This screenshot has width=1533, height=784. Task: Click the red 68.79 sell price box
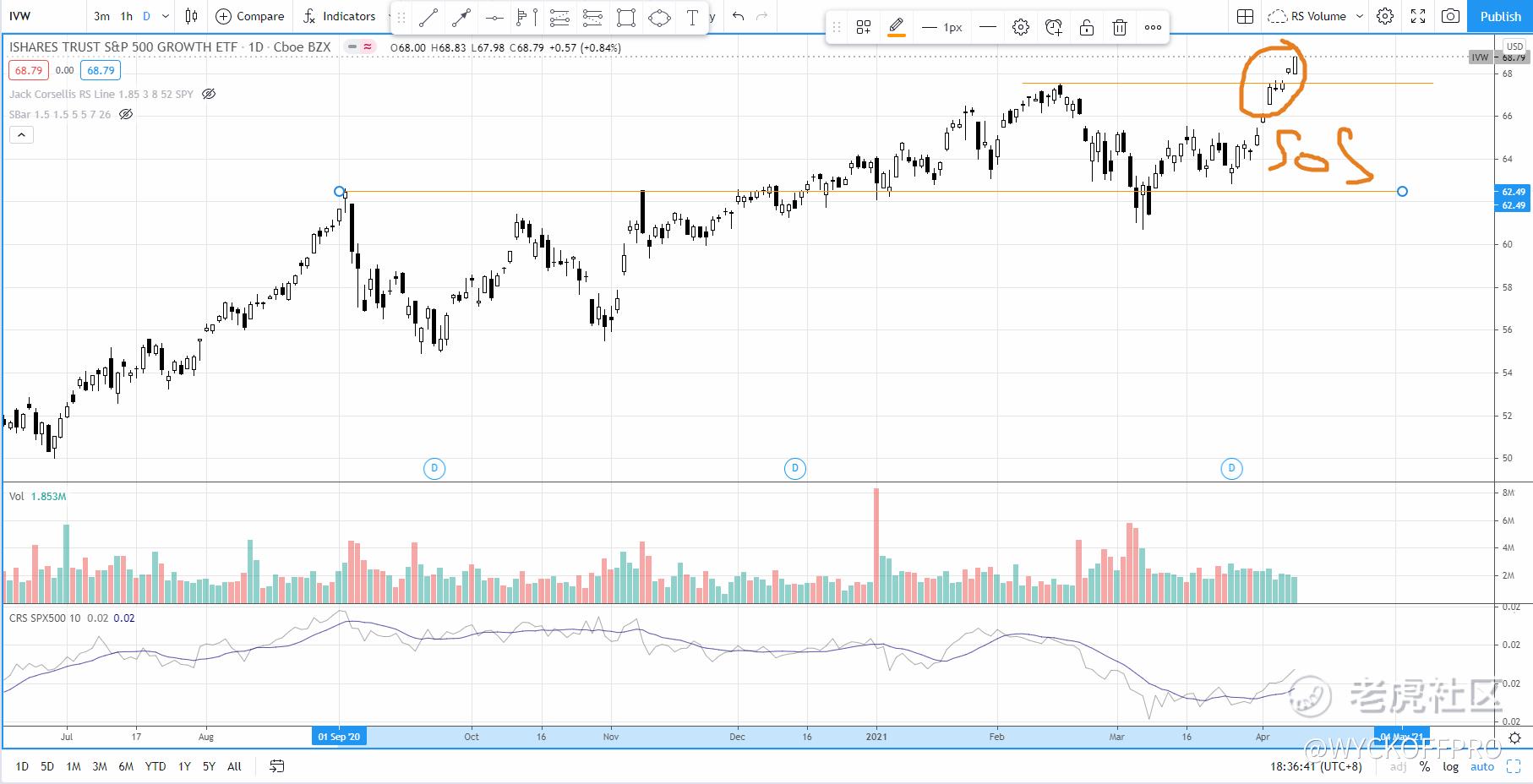[28, 71]
